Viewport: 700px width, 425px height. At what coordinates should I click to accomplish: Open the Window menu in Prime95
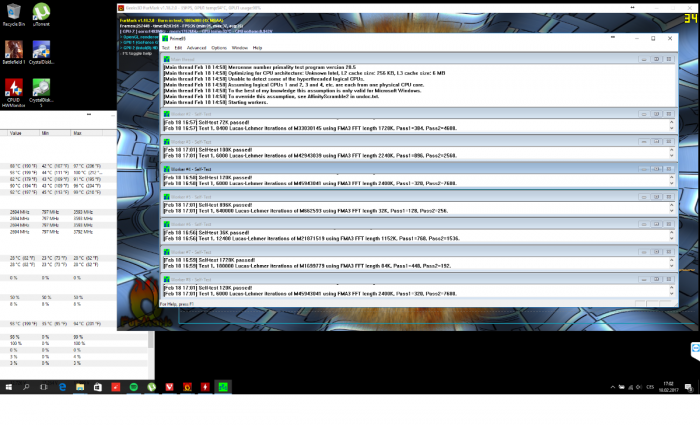coord(240,47)
